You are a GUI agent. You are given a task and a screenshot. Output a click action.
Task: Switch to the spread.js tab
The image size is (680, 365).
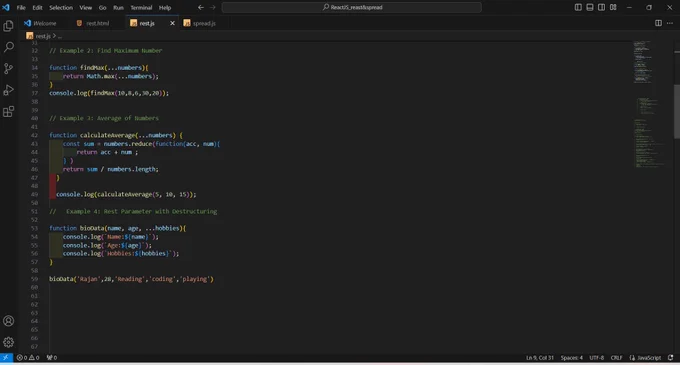click(199, 23)
